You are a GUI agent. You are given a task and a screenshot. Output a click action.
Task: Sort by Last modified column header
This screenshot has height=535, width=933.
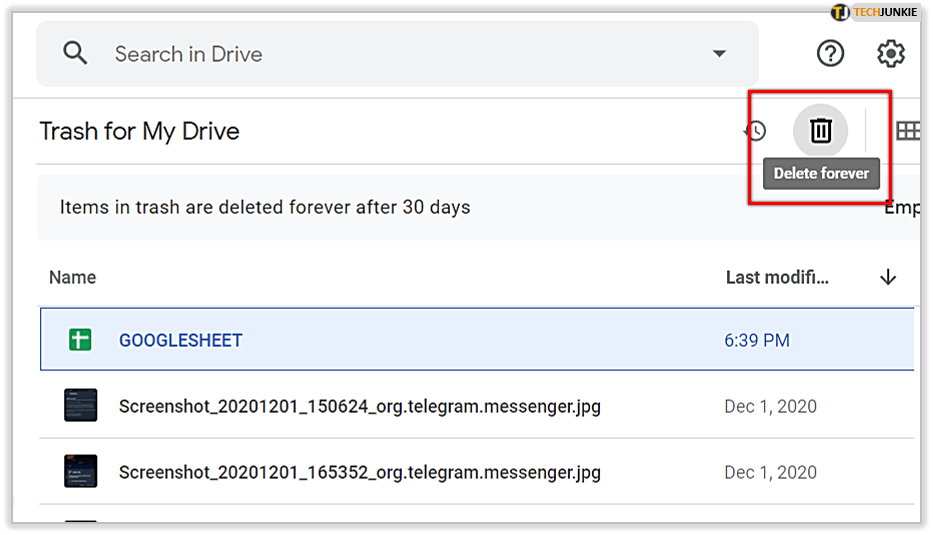(777, 277)
